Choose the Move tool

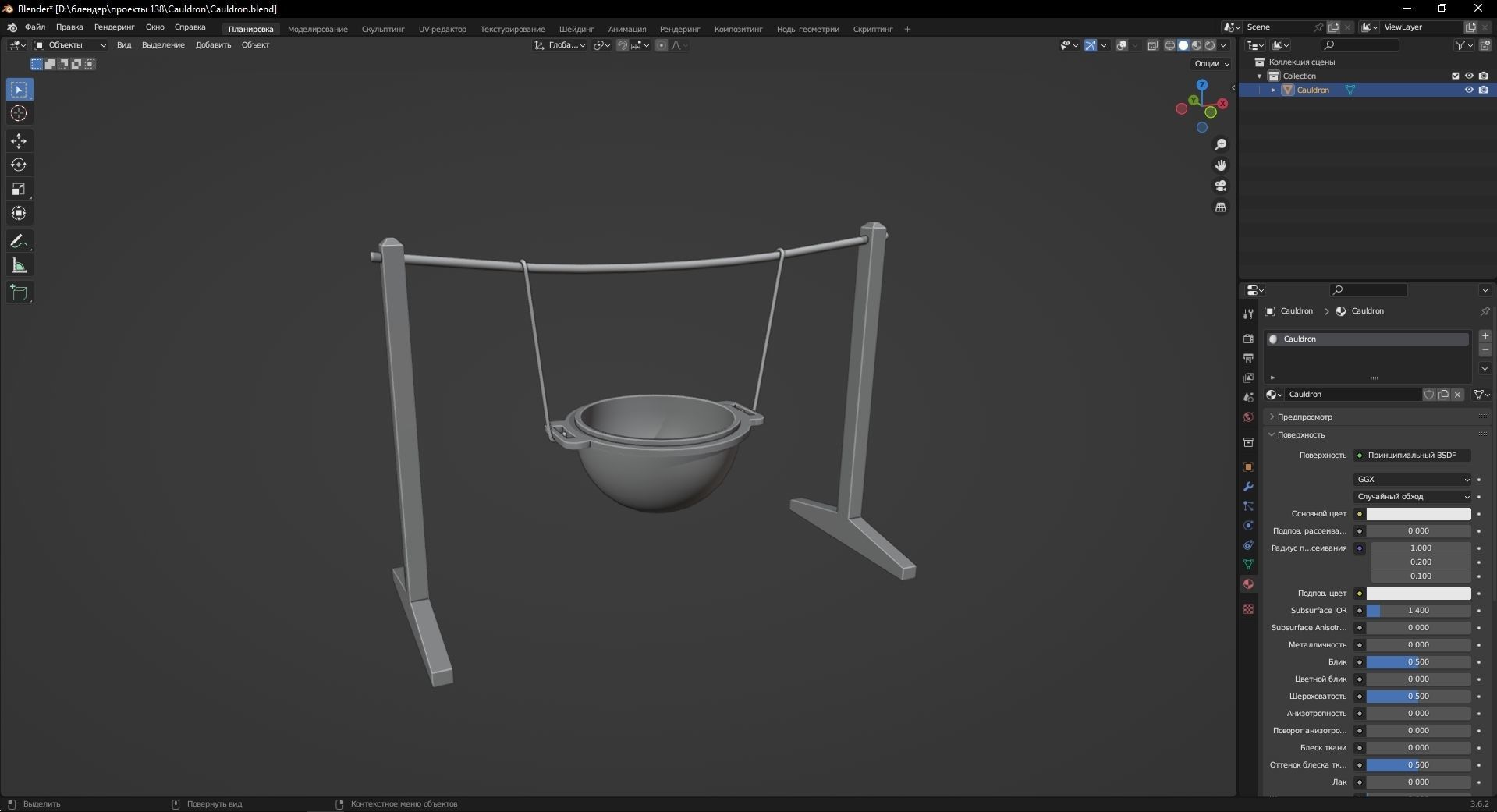[20, 141]
